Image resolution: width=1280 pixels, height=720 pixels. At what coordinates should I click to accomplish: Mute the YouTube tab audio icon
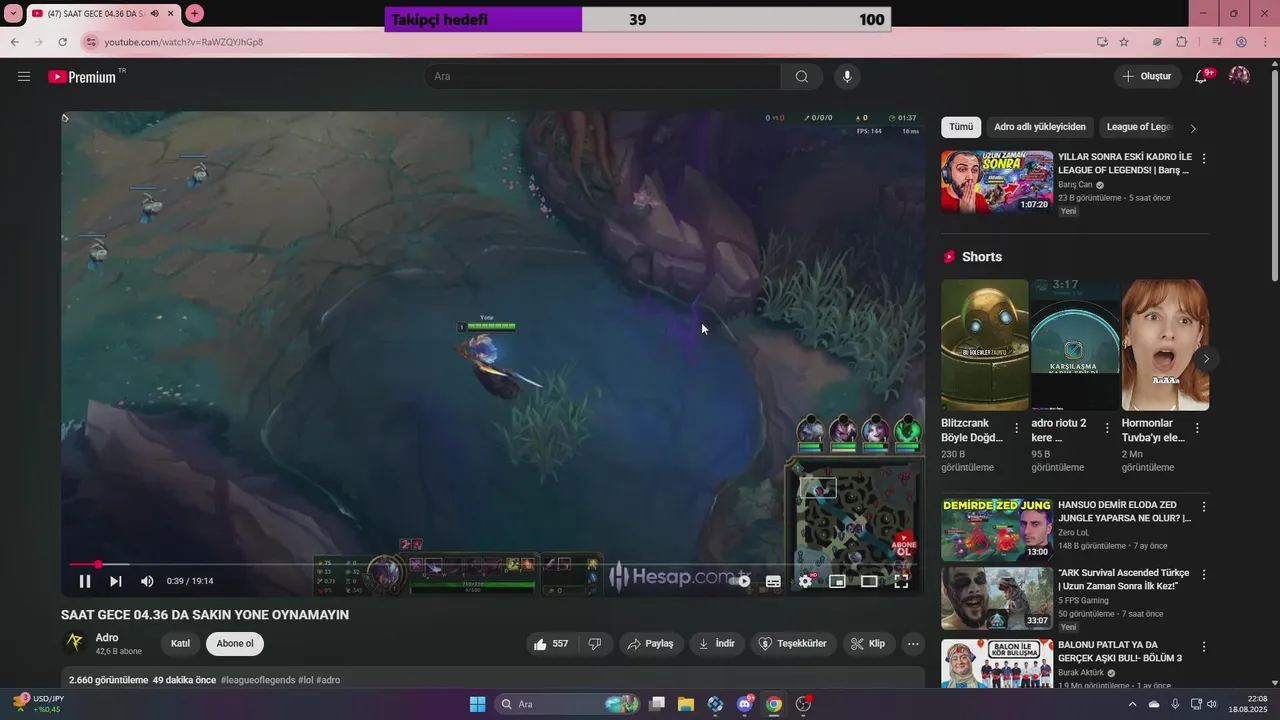pyautogui.click(x=154, y=13)
